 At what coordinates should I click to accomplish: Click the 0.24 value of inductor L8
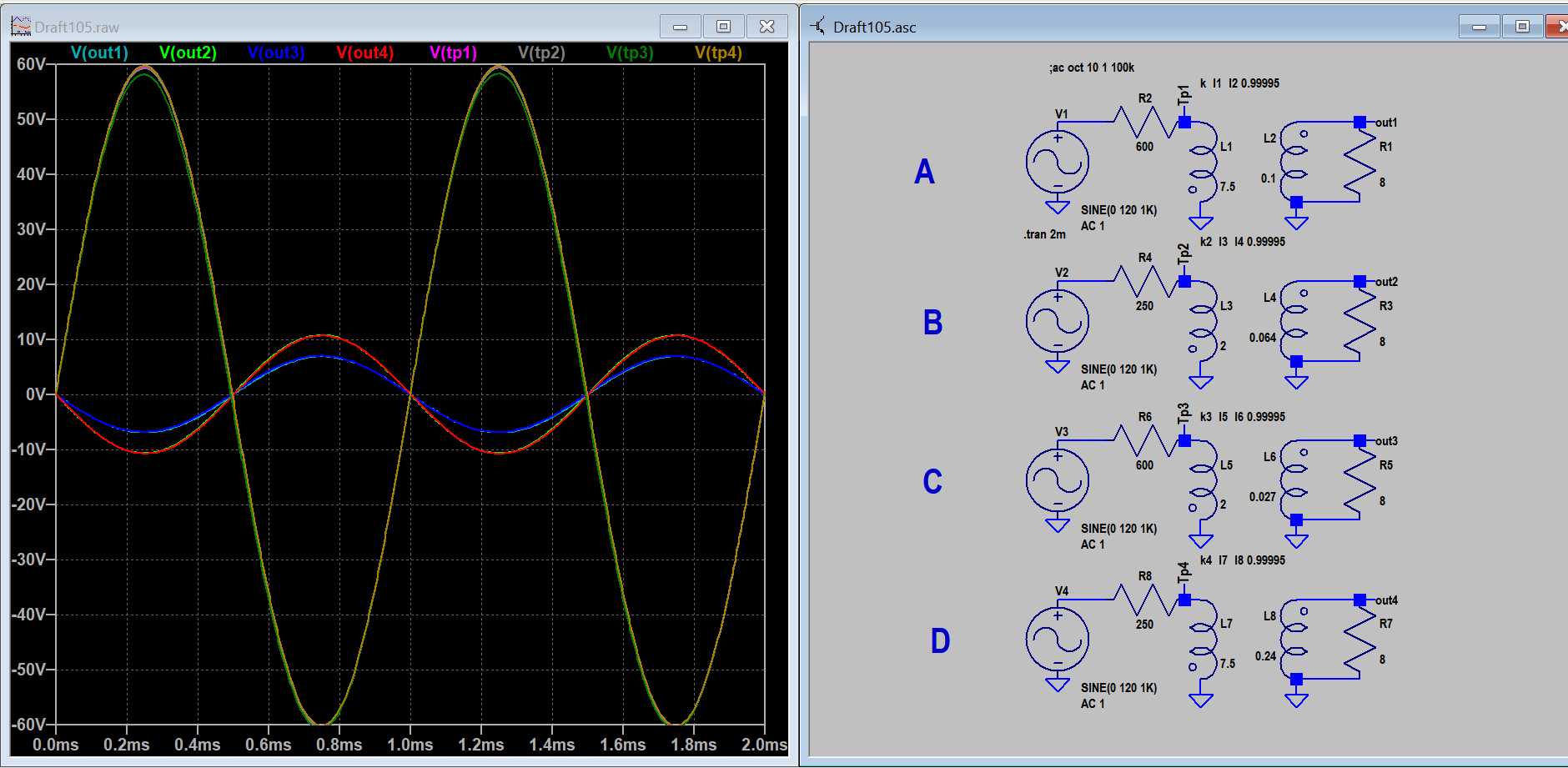[1265, 656]
